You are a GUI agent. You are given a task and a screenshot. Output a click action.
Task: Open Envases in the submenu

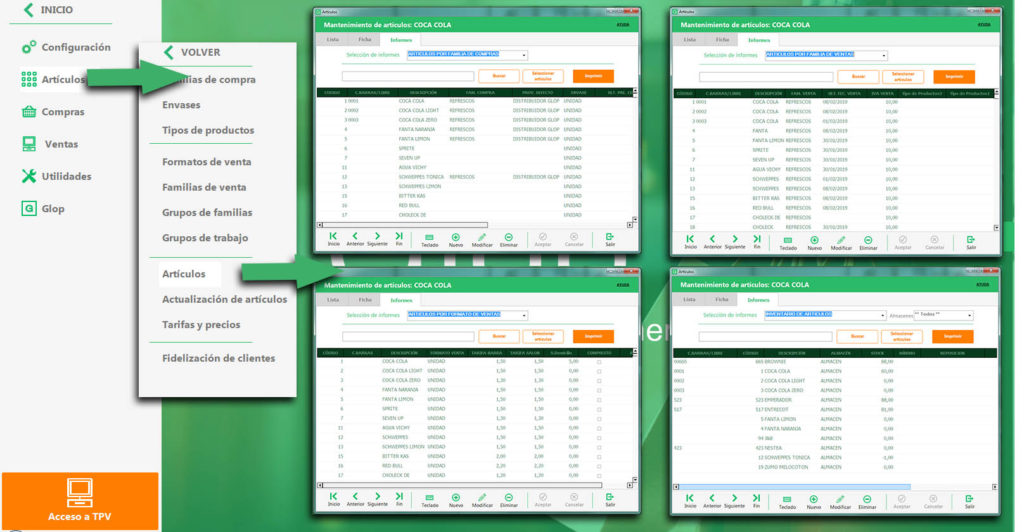181,104
